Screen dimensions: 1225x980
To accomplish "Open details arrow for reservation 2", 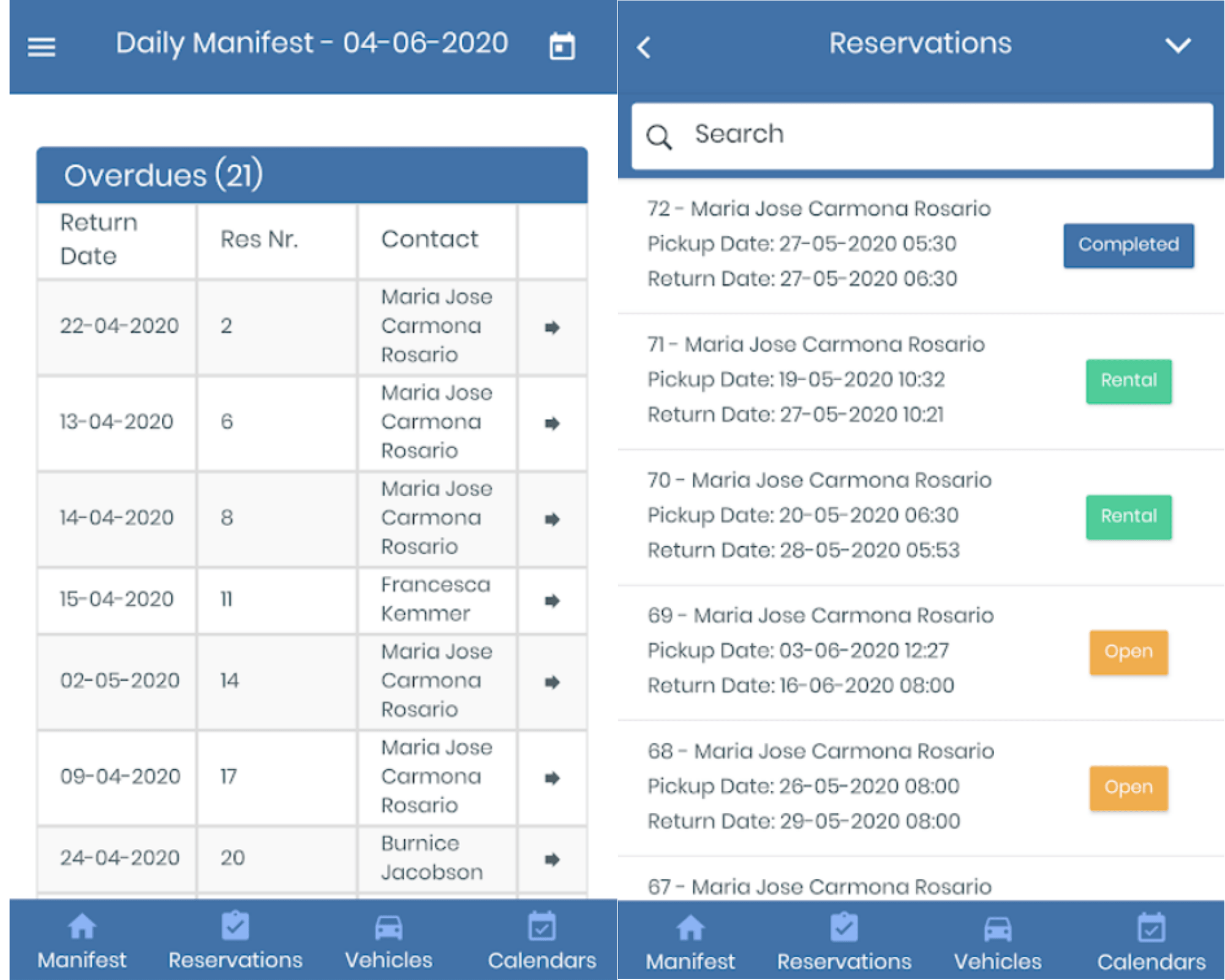I will 551,327.
